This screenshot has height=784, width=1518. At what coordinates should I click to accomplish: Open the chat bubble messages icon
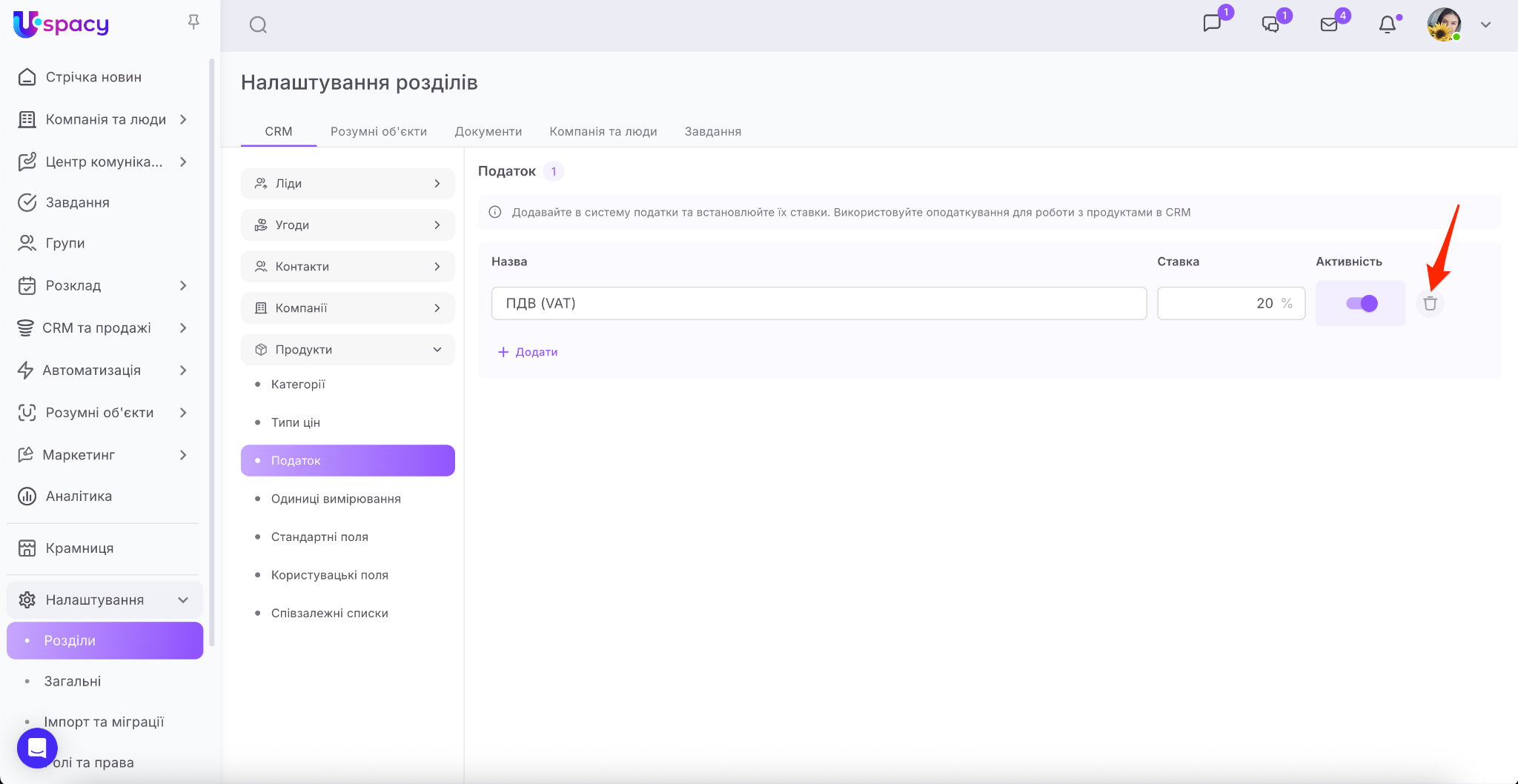[x=1212, y=24]
